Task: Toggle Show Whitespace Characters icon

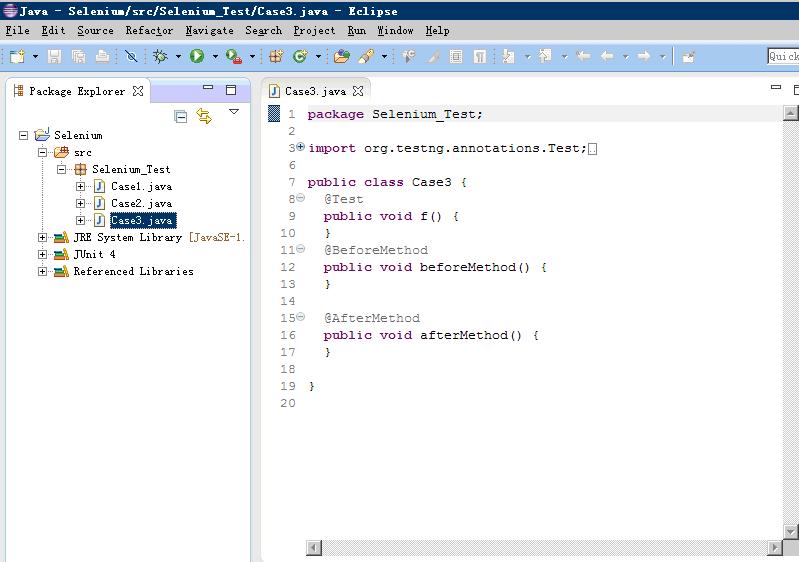Action: tap(480, 57)
